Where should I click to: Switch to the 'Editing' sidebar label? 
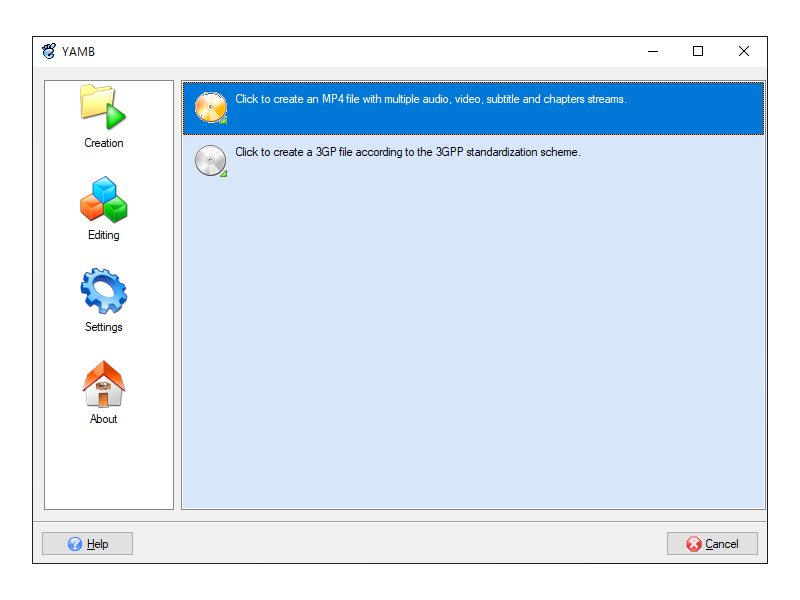[x=104, y=235]
